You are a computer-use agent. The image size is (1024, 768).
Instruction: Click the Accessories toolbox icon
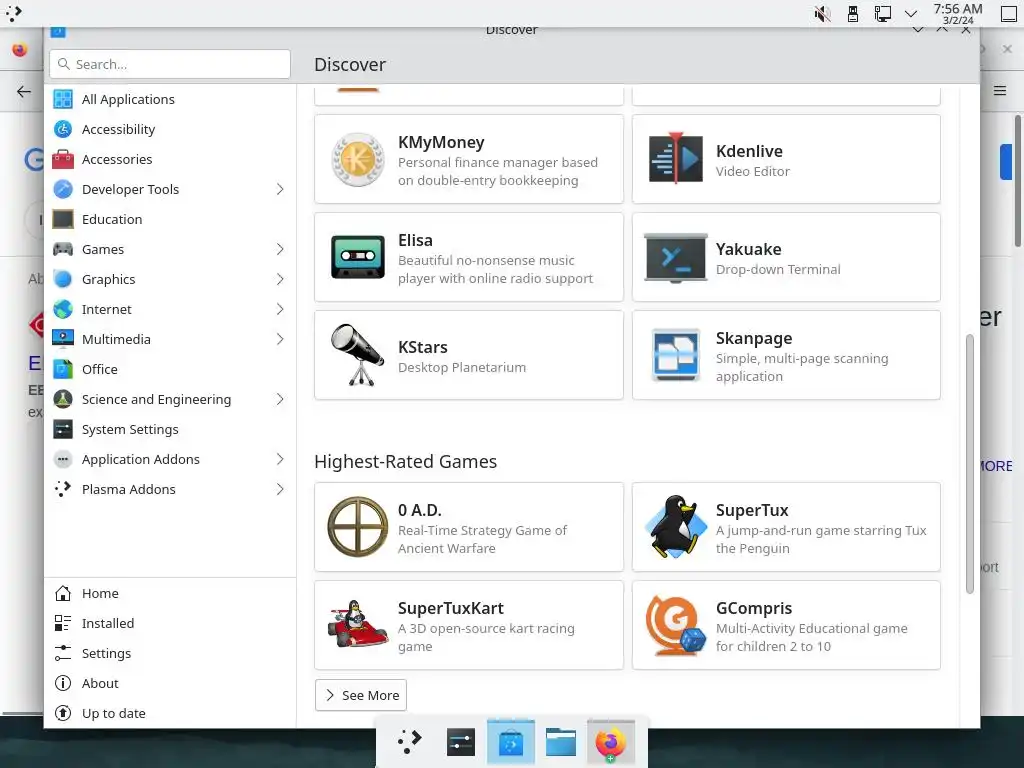(63, 159)
